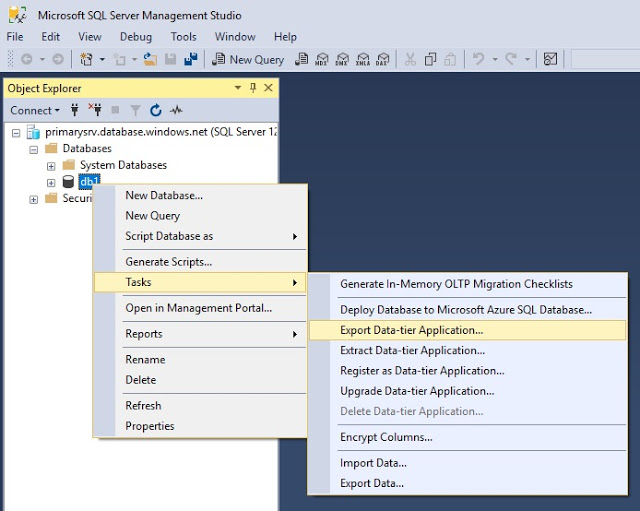640x511 pixels.
Task: Click the Save disk icon in toolbar
Action: (x=171, y=60)
